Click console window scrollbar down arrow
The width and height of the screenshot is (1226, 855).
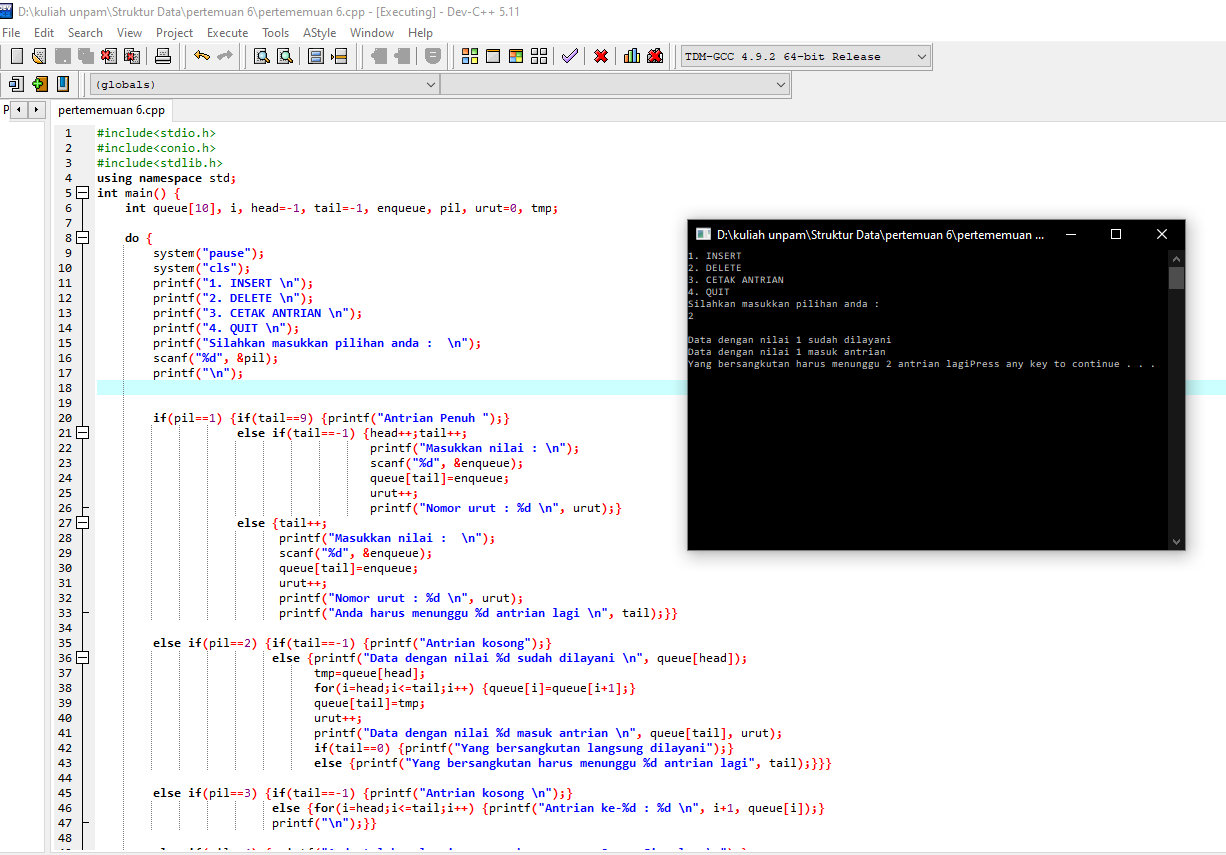click(x=1177, y=541)
